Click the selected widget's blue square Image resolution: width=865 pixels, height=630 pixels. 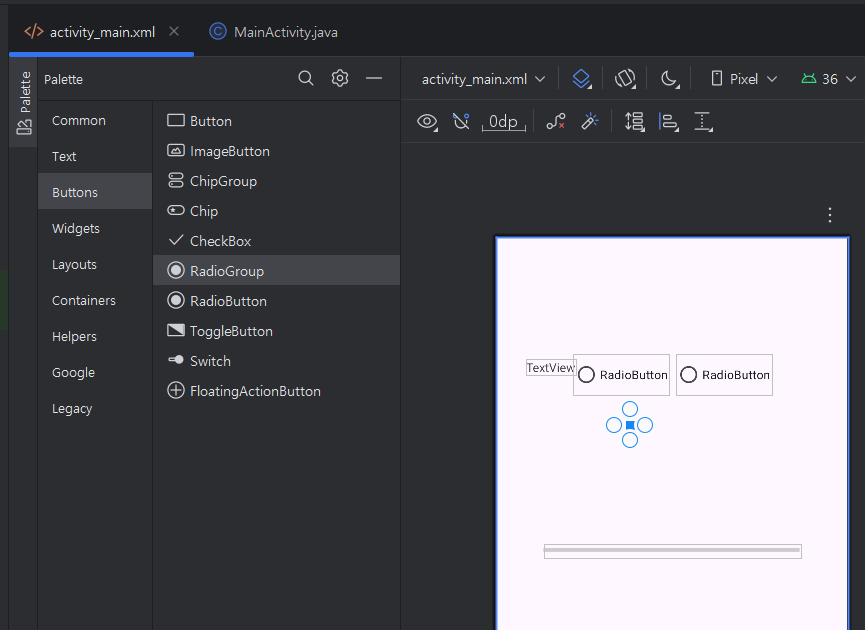click(x=629, y=425)
